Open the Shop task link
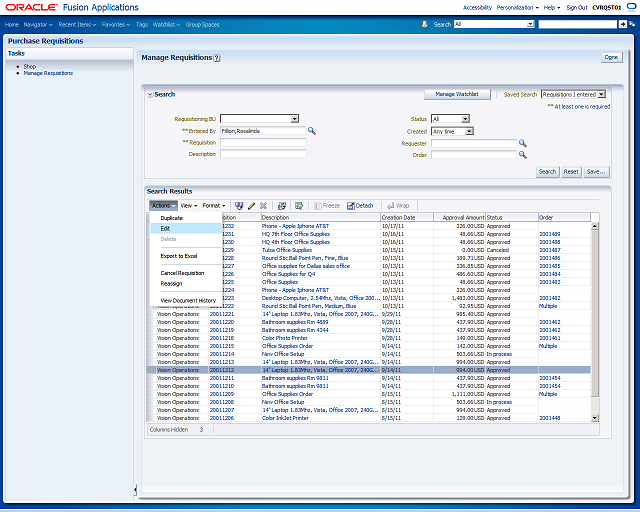Screen dimensions: 640x512 pyautogui.click(x=30, y=66)
